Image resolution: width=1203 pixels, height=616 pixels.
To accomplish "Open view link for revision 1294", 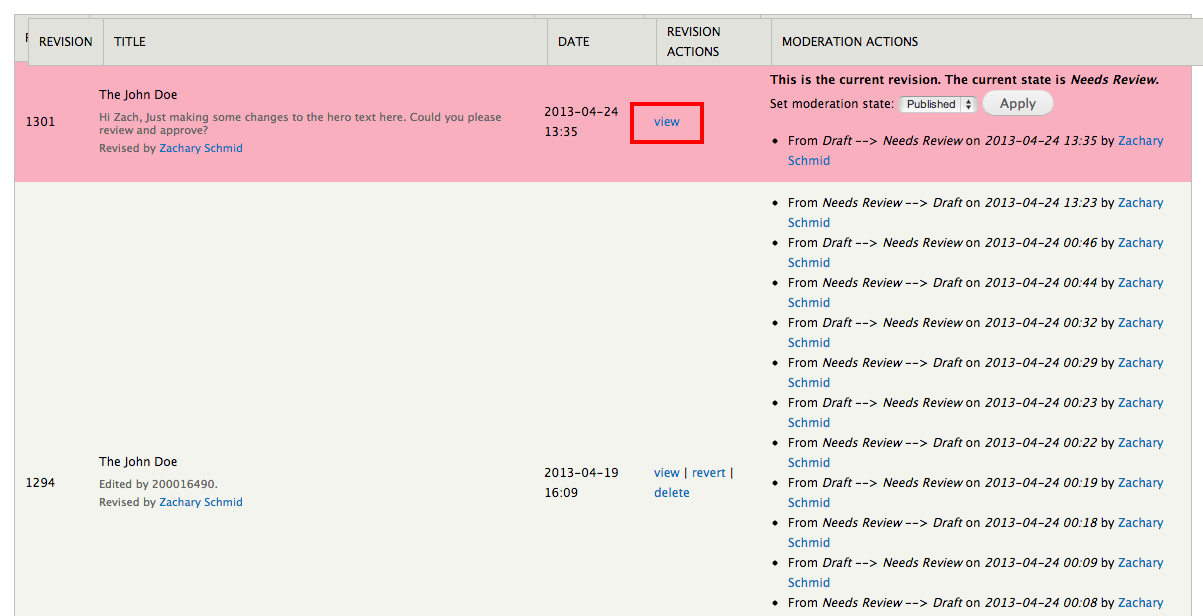I will coord(667,473).
